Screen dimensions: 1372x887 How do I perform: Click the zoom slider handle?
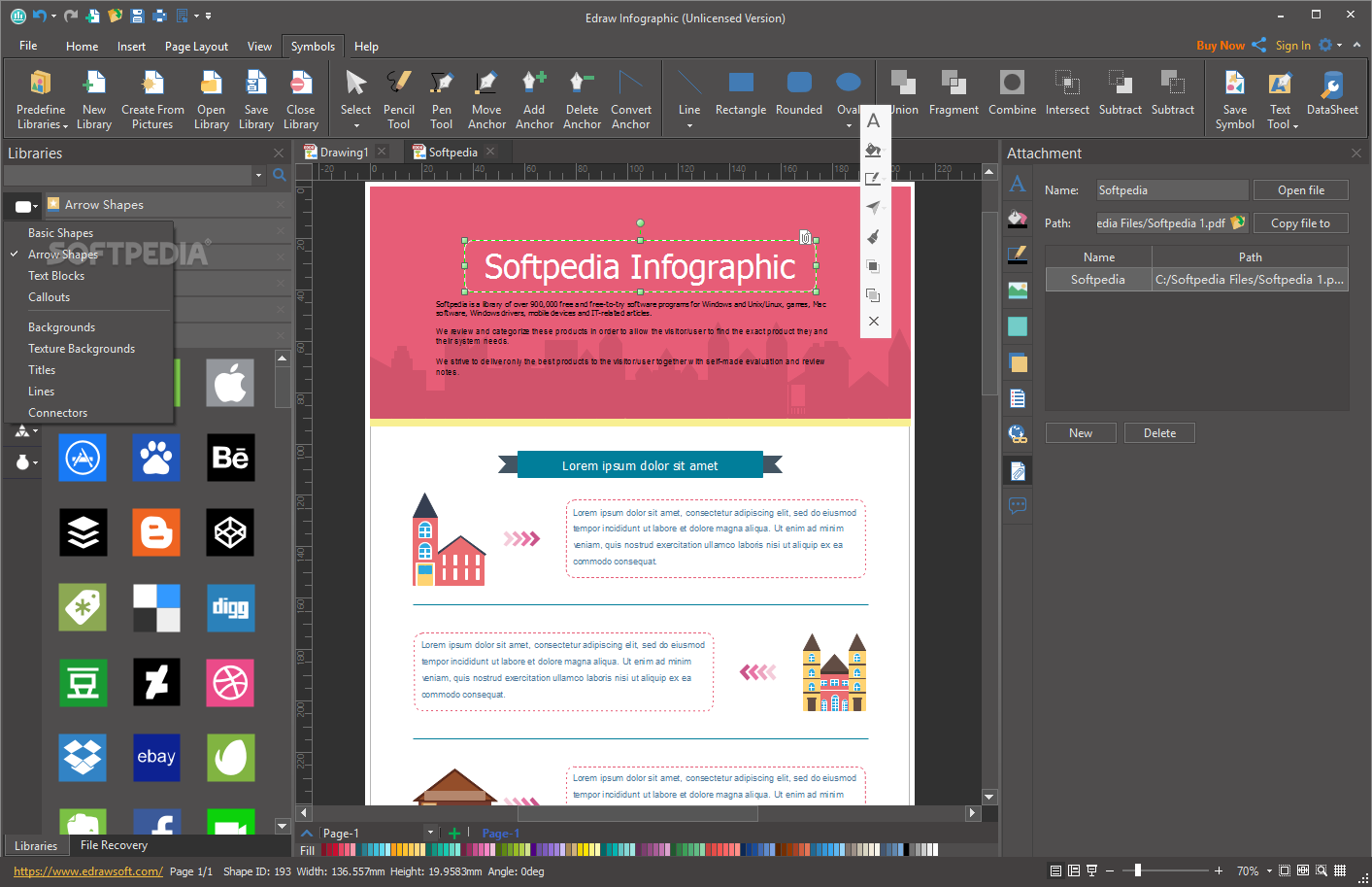pyautogui.click(x=1137, y=870)
